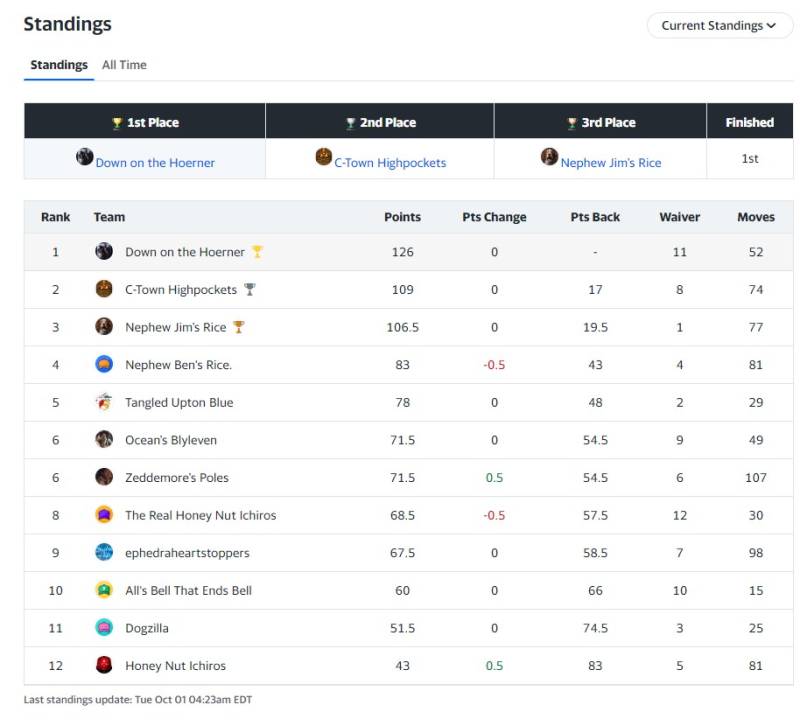
Task: Click C-Town Highpockets avatar in table
Action: 104,289
